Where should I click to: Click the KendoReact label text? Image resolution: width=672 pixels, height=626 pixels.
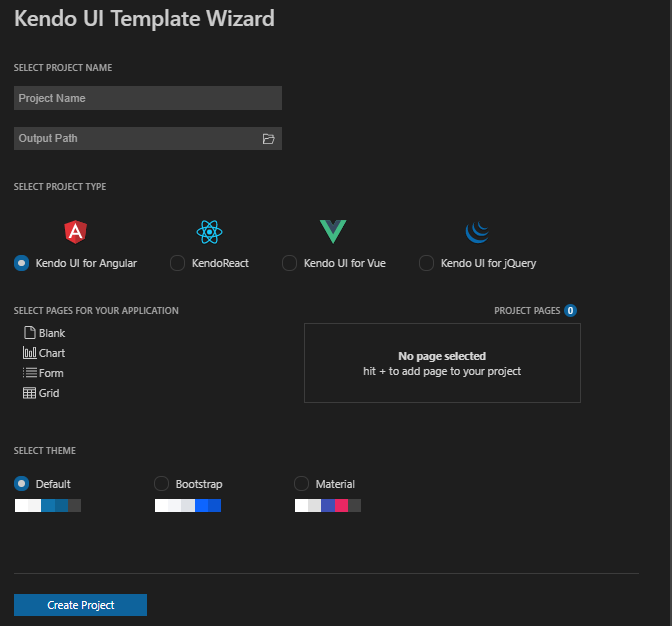[x=220, y=263]
